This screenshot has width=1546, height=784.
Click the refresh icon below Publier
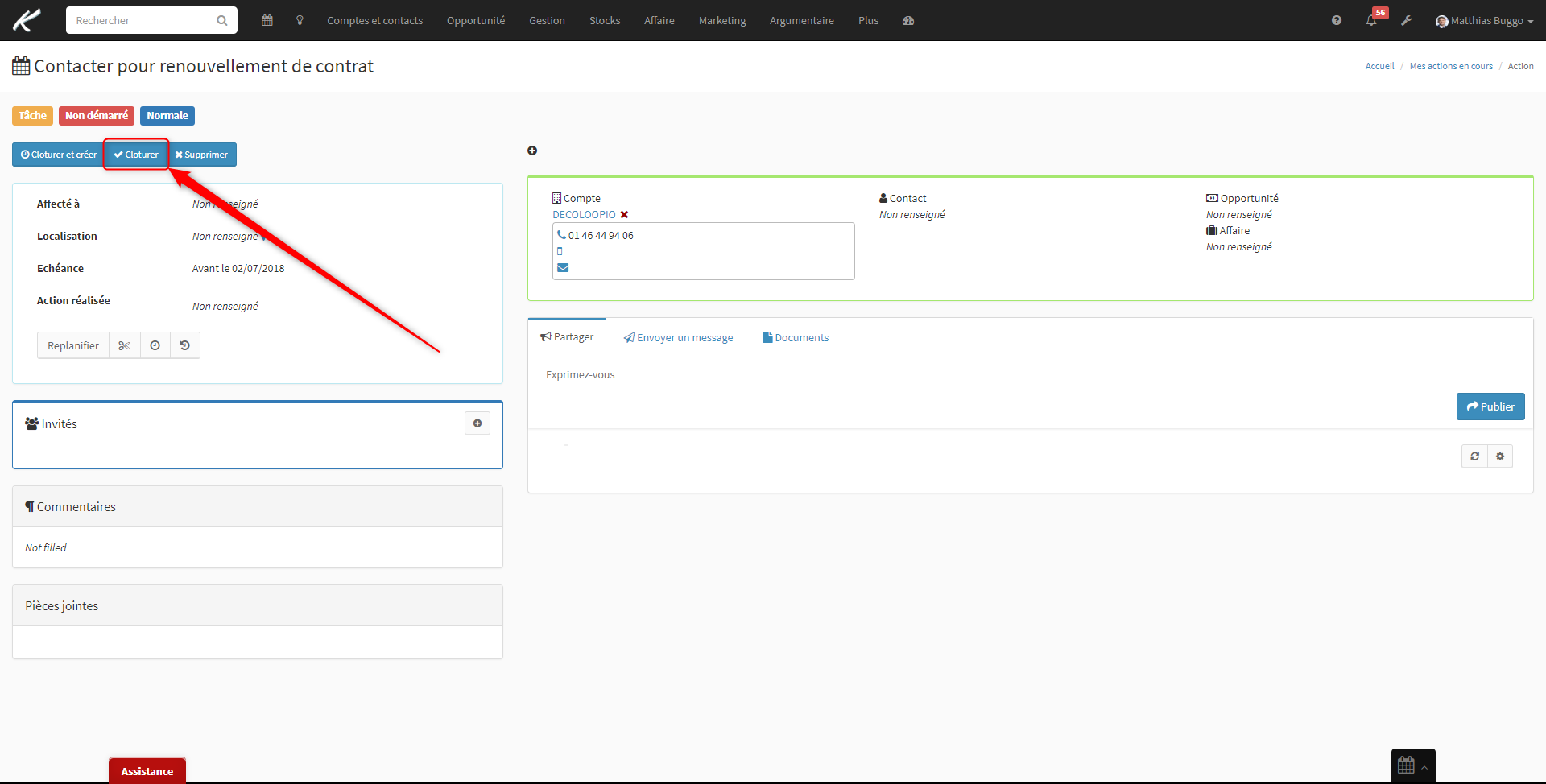[x=1474, y=456]
